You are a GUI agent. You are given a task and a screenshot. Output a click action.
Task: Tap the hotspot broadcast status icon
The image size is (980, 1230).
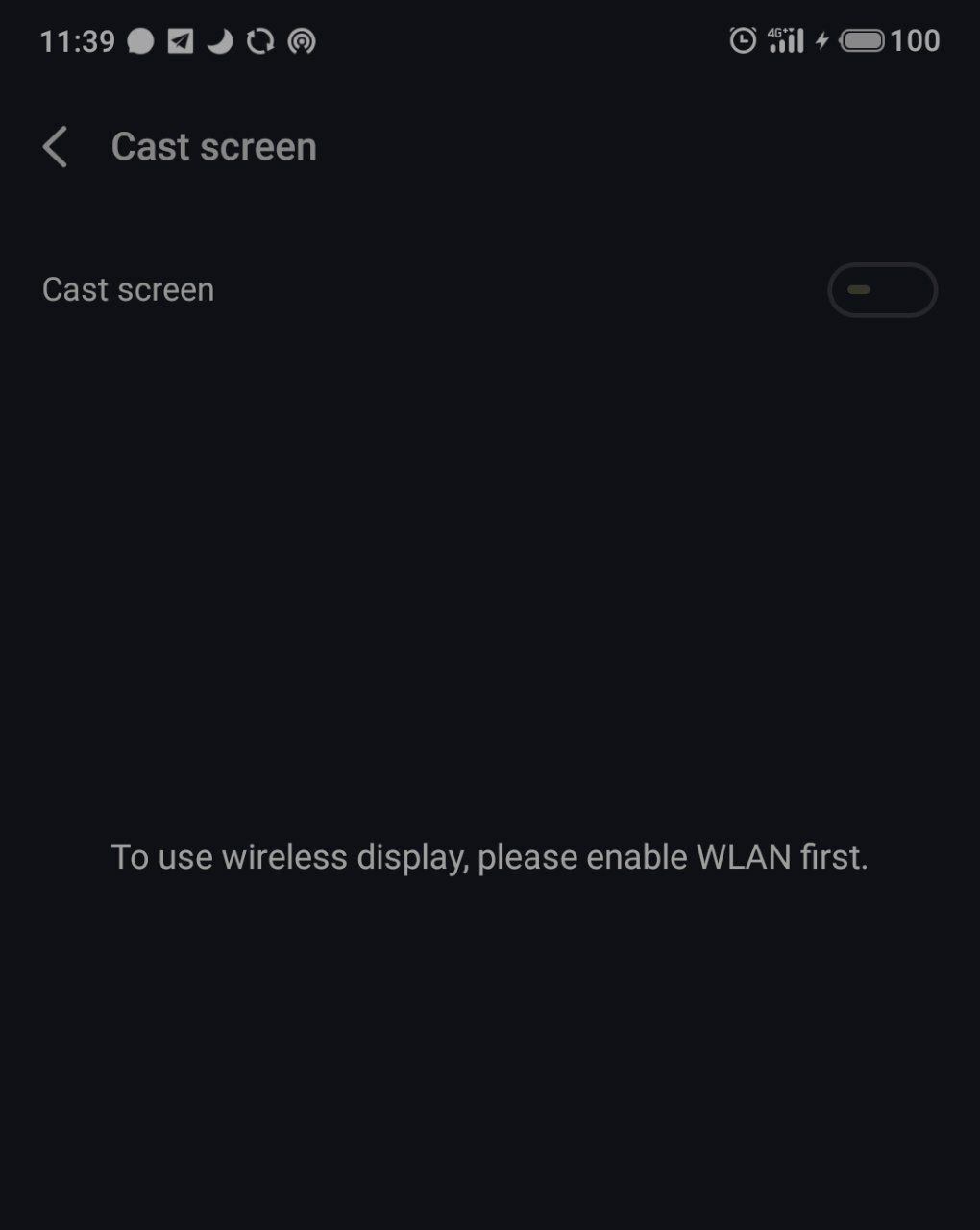[x=302, y=41]
